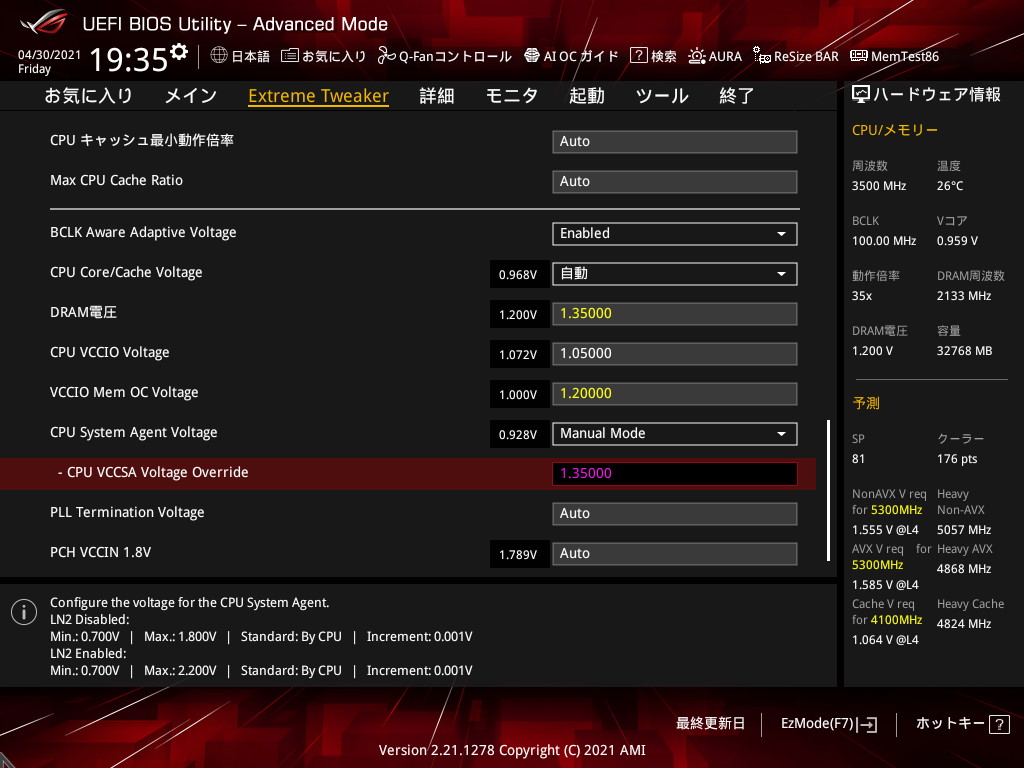
Task: Click the 19:35 clock display
Action: 129,60
